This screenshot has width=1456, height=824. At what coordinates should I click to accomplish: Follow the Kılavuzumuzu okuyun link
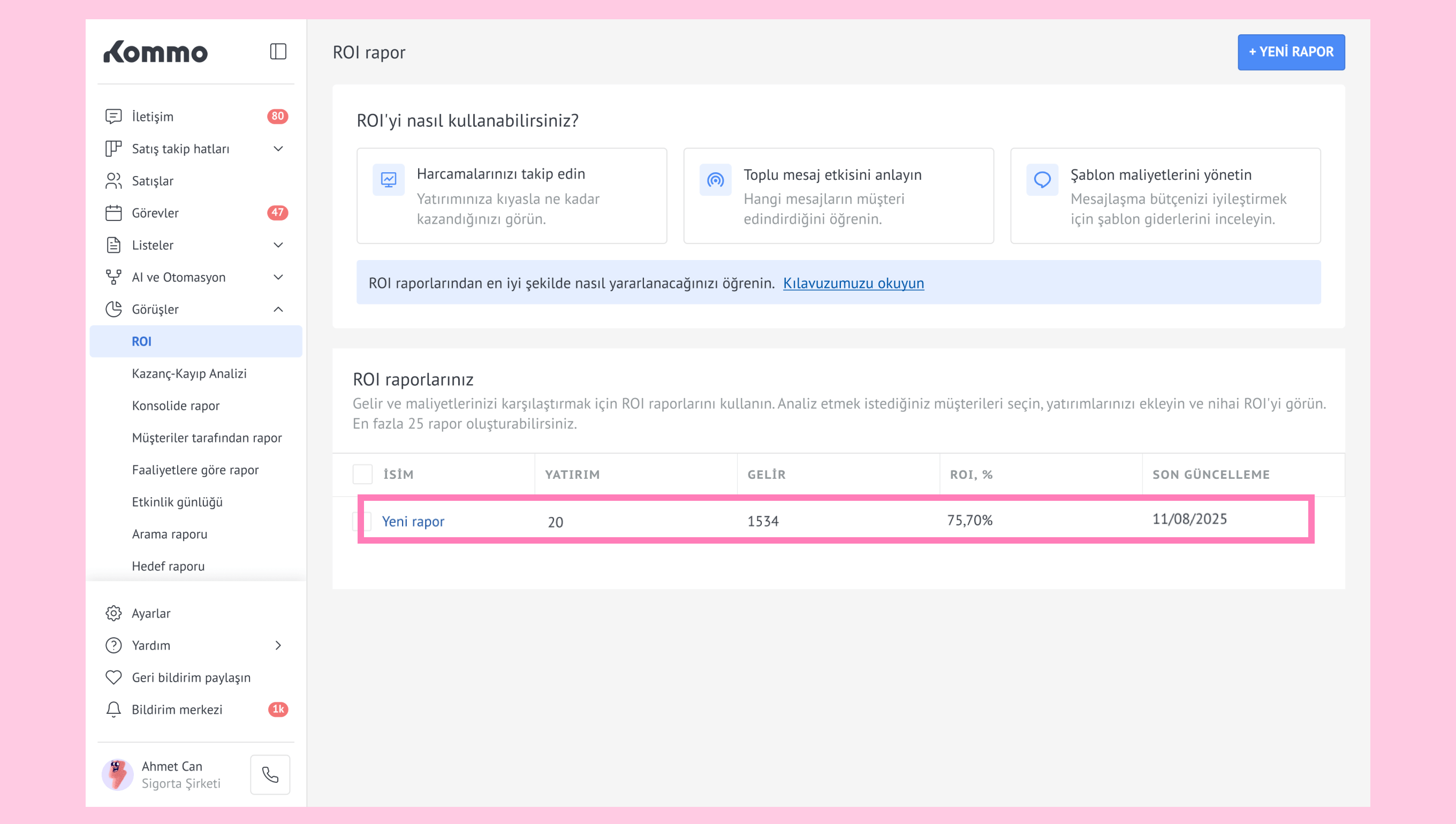(853, 283)
